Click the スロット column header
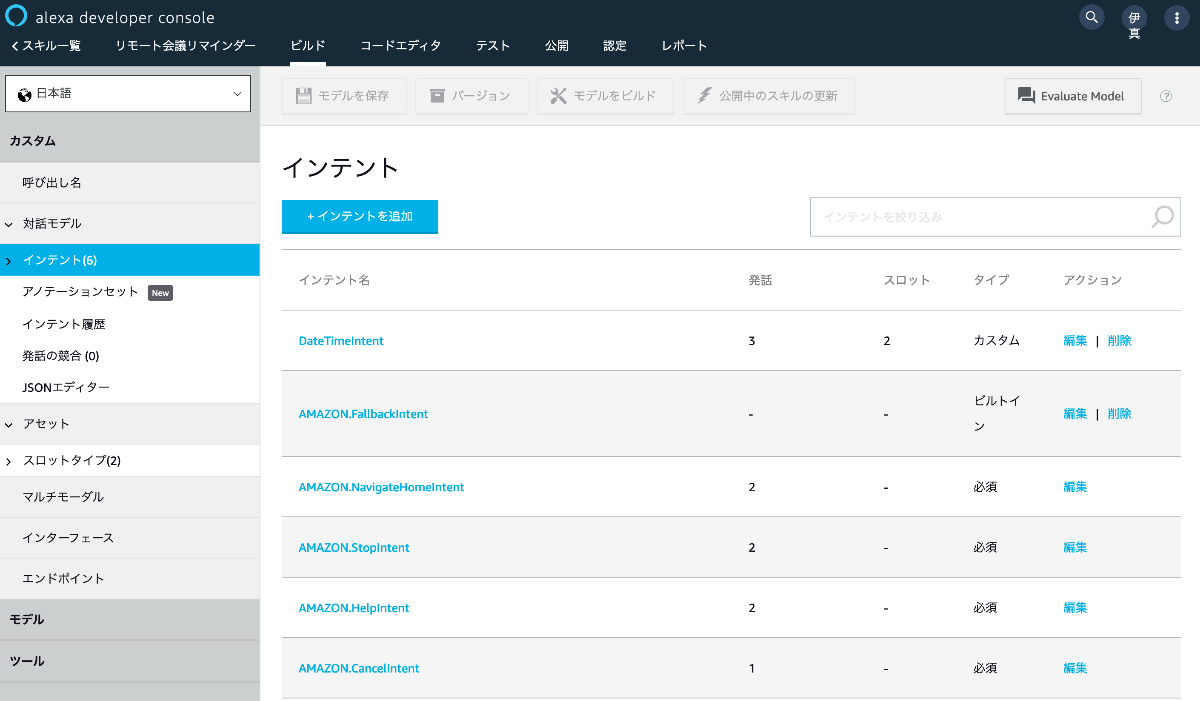The image size is (1200, 701). [907, 280]
